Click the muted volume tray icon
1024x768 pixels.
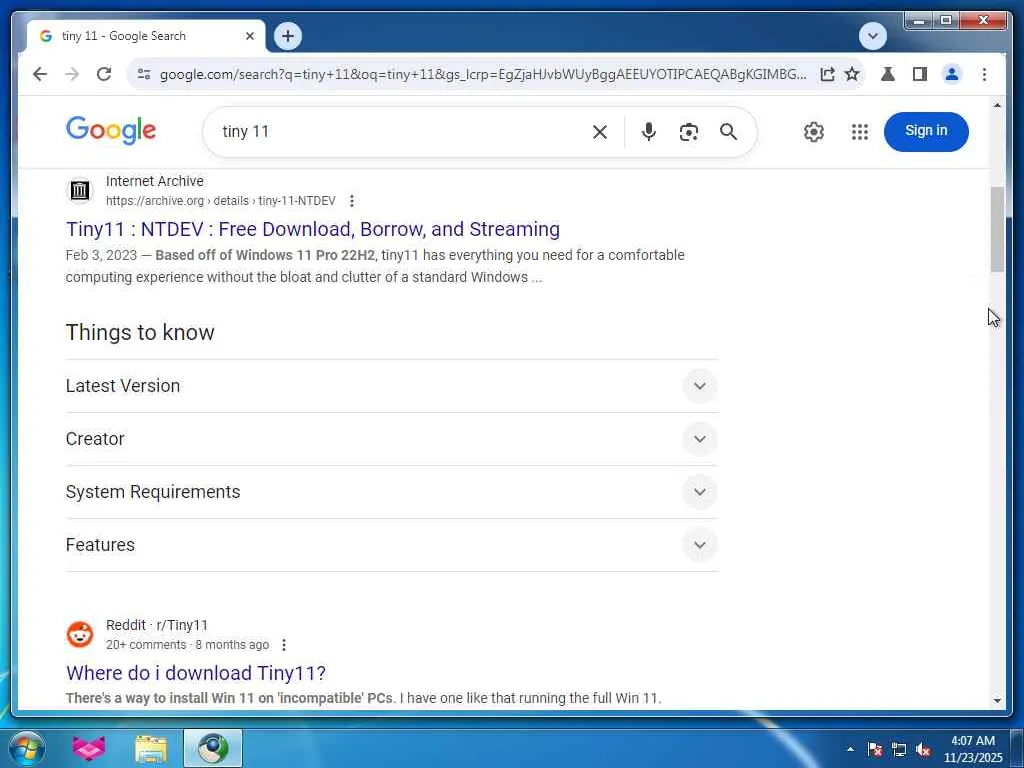point(923,749)
